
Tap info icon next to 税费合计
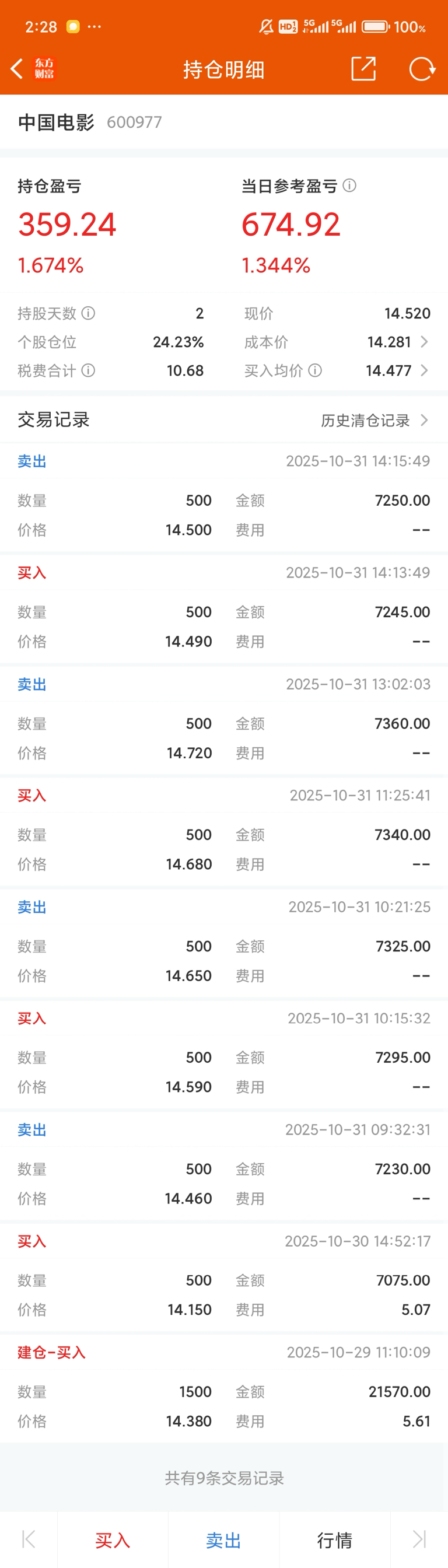click(x=88, y=370)
